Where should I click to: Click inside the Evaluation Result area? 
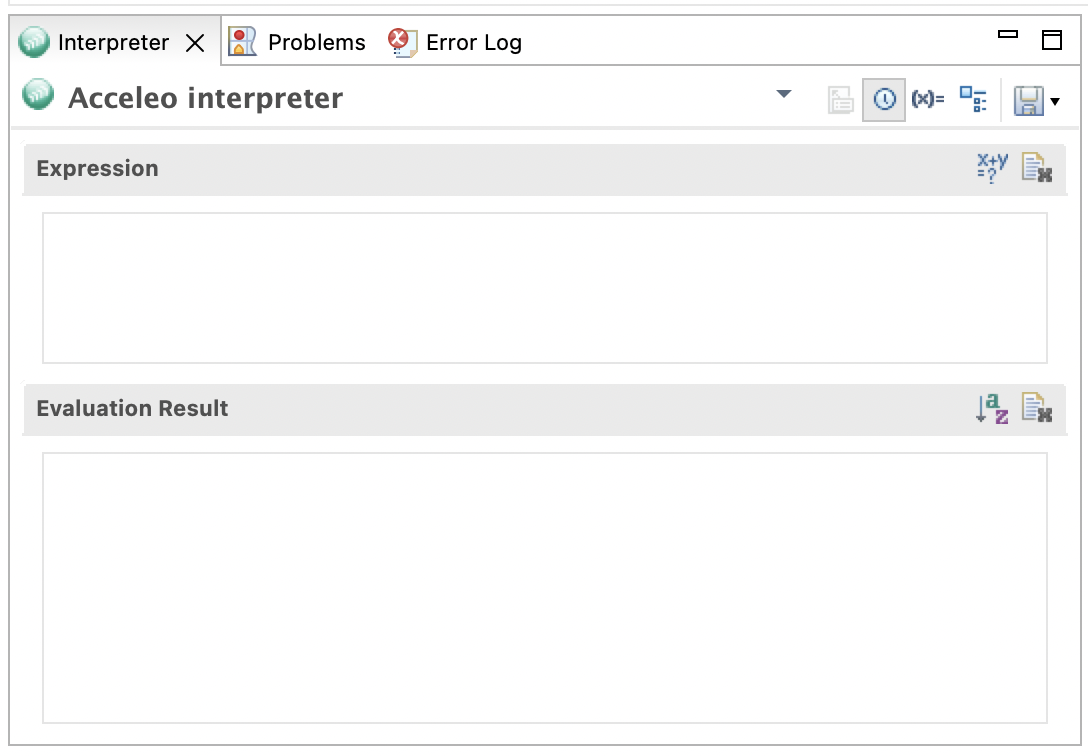click(x=544, y=587)
